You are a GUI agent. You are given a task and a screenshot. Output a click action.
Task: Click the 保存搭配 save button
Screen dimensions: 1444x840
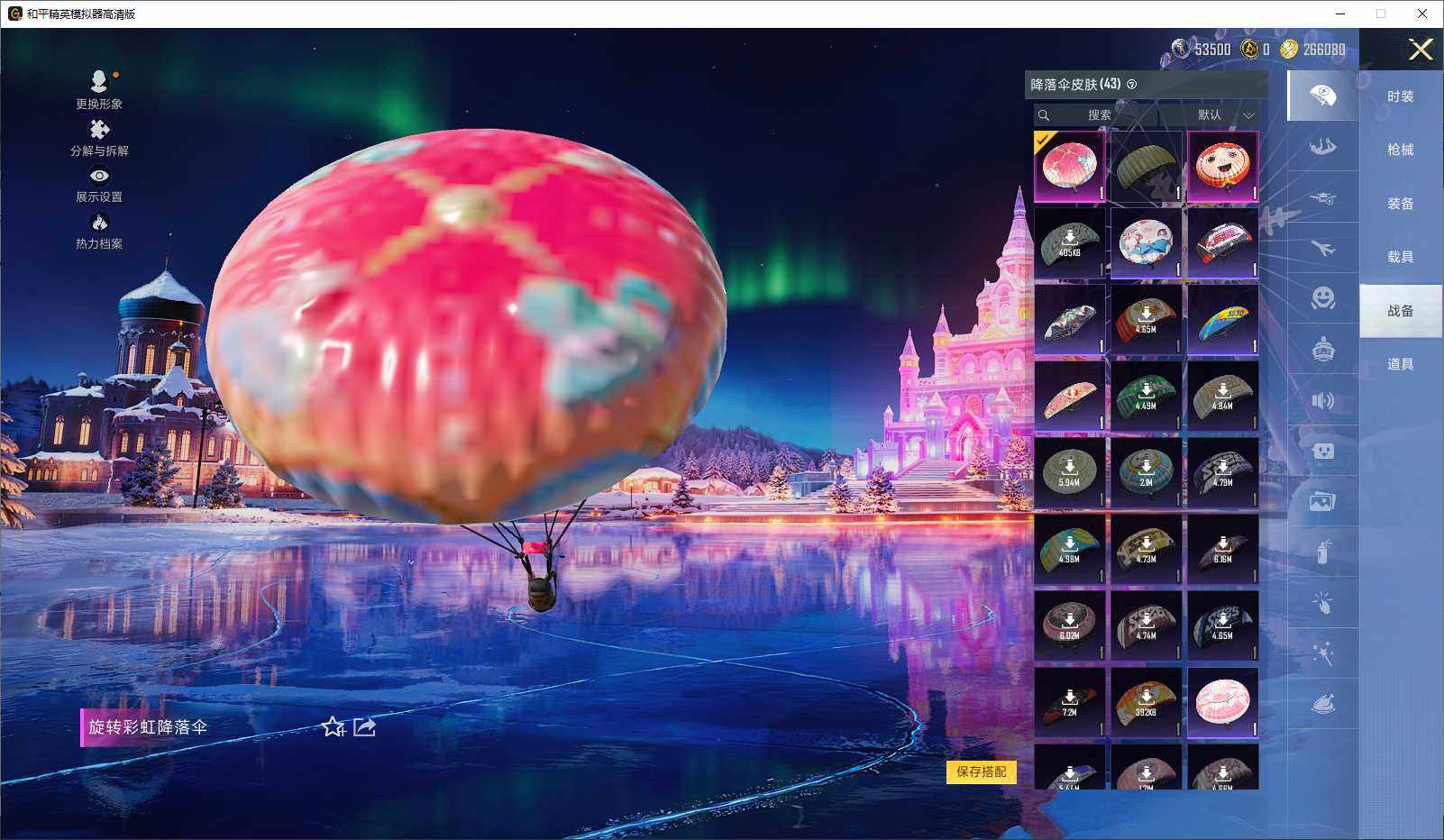(x=981, y=772)
